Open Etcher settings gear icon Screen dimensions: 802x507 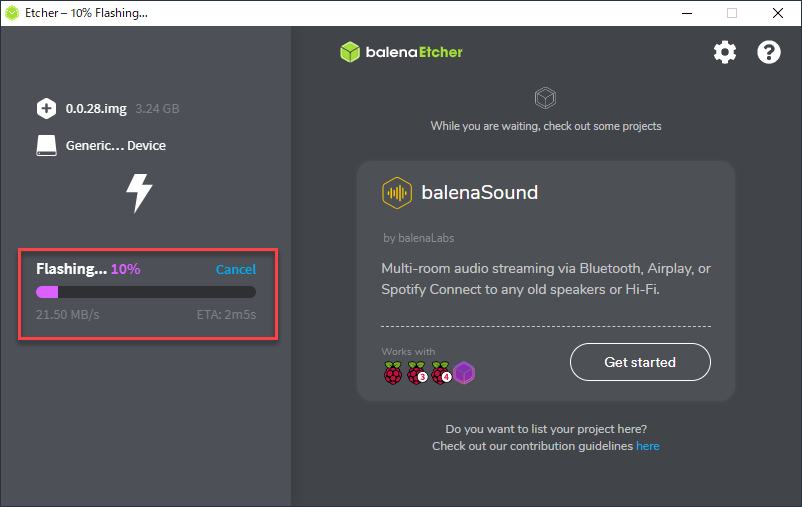pos(725,52)
